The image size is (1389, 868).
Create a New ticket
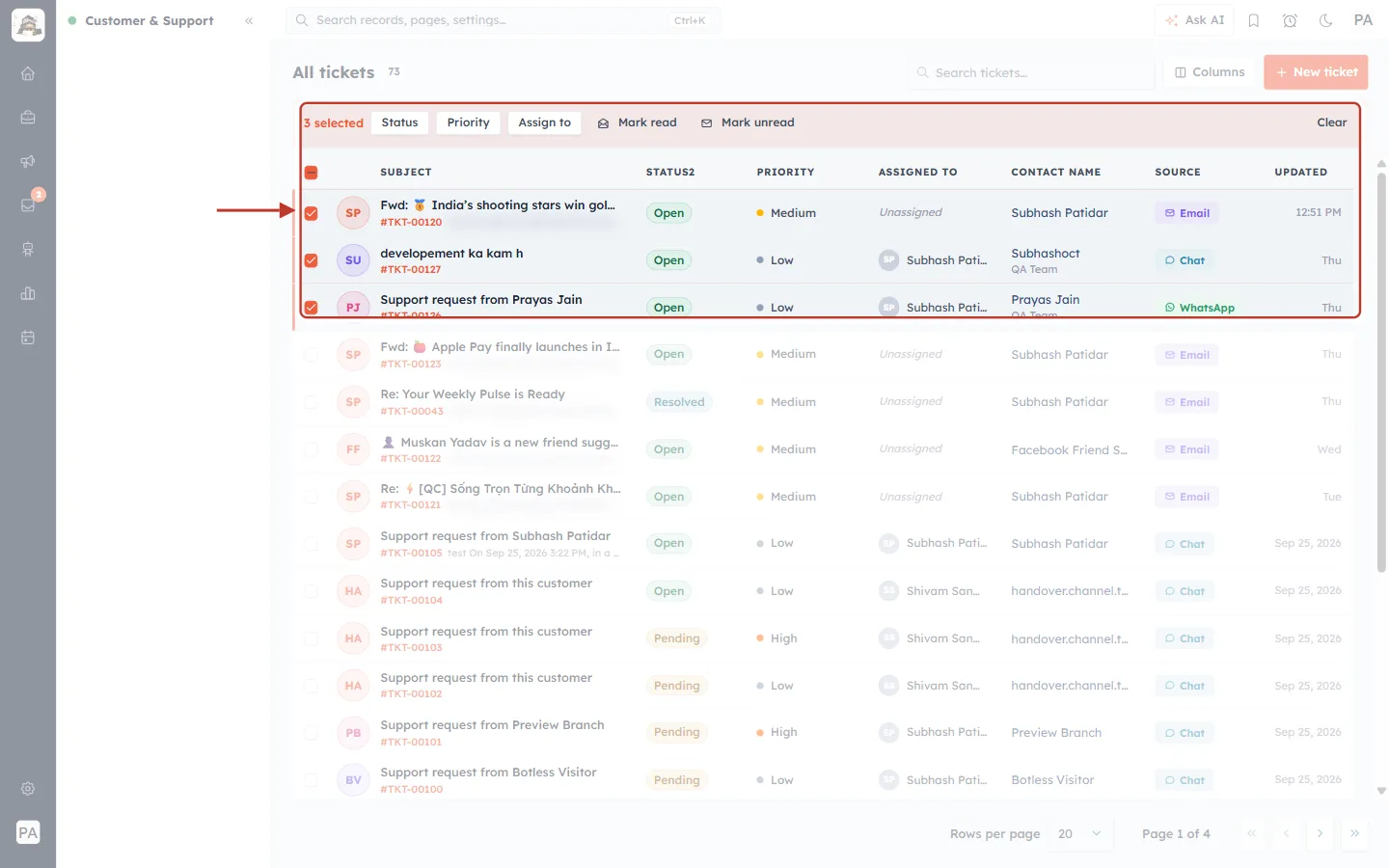[1316, 72]
